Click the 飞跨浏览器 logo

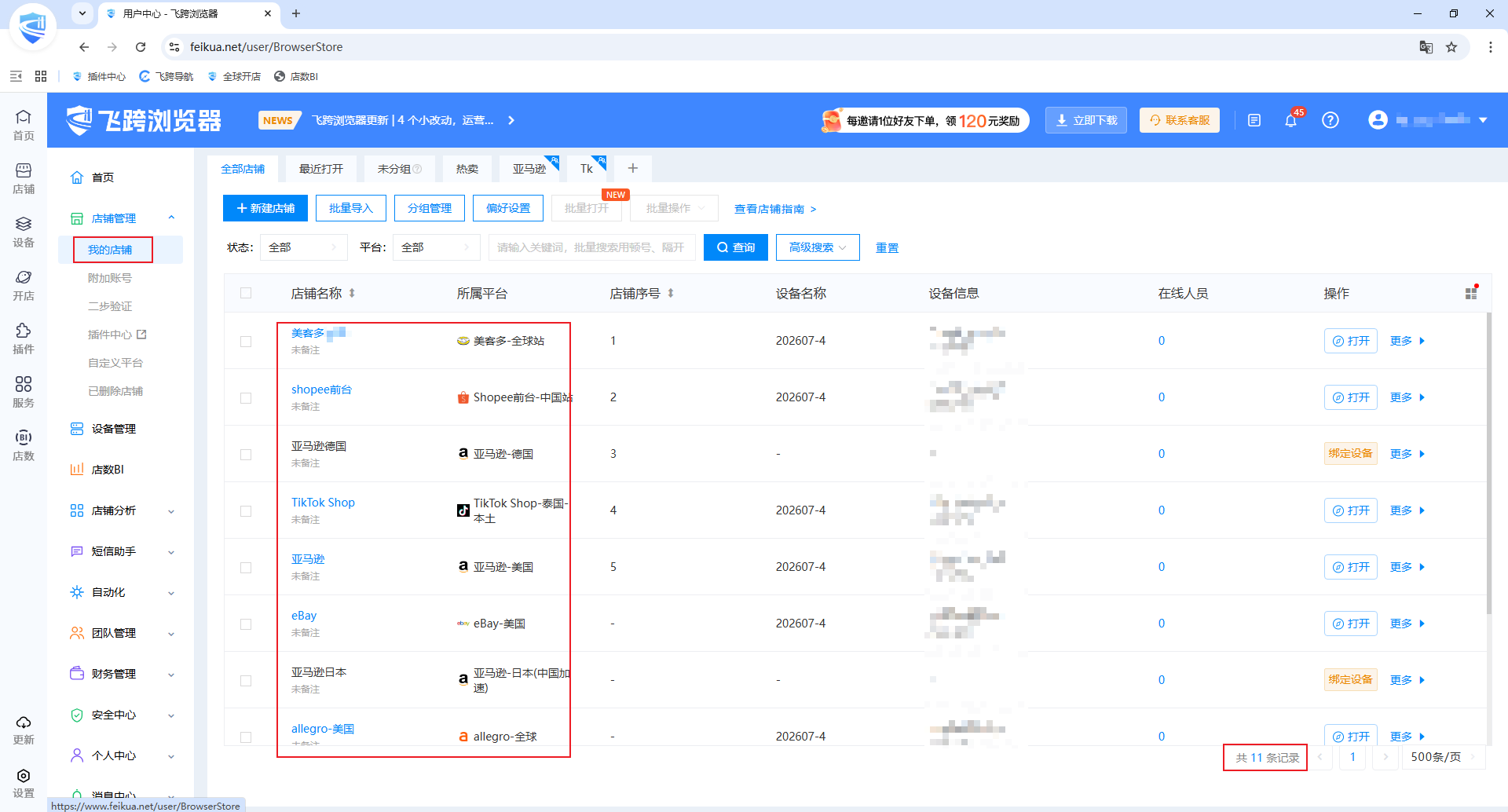[144, 120]
